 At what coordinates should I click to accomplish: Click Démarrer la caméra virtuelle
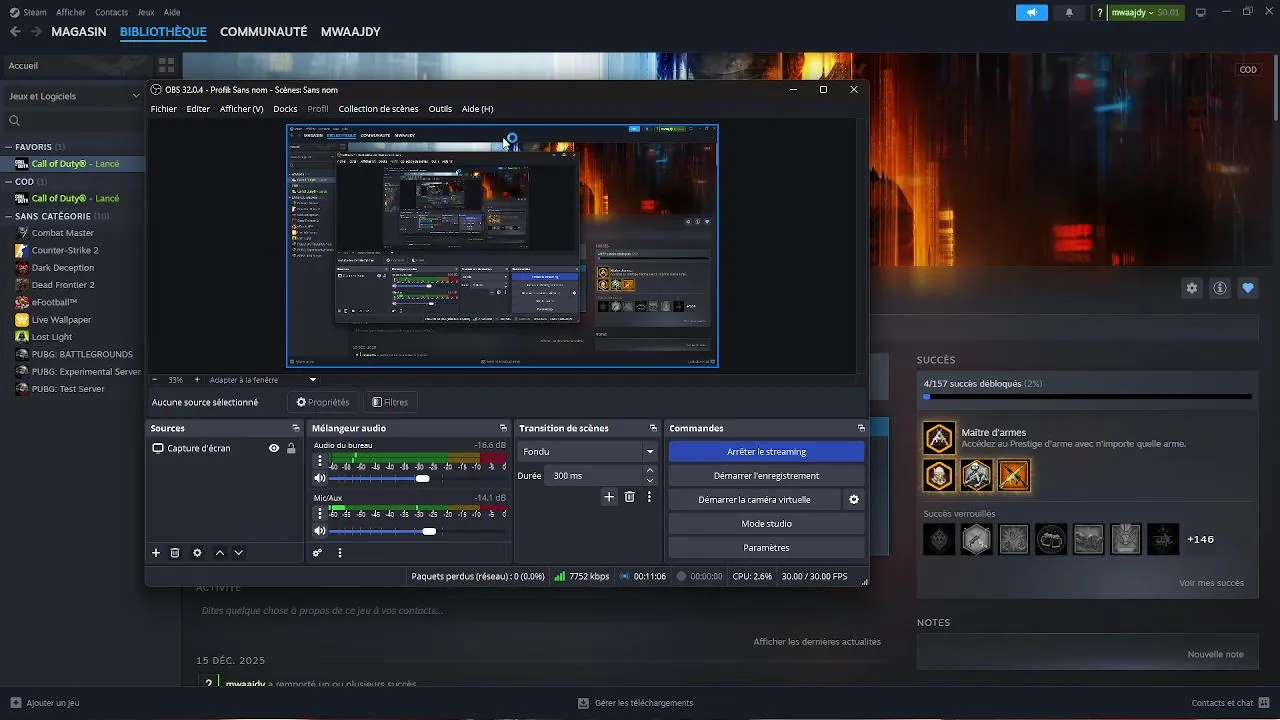pos(755,500)
